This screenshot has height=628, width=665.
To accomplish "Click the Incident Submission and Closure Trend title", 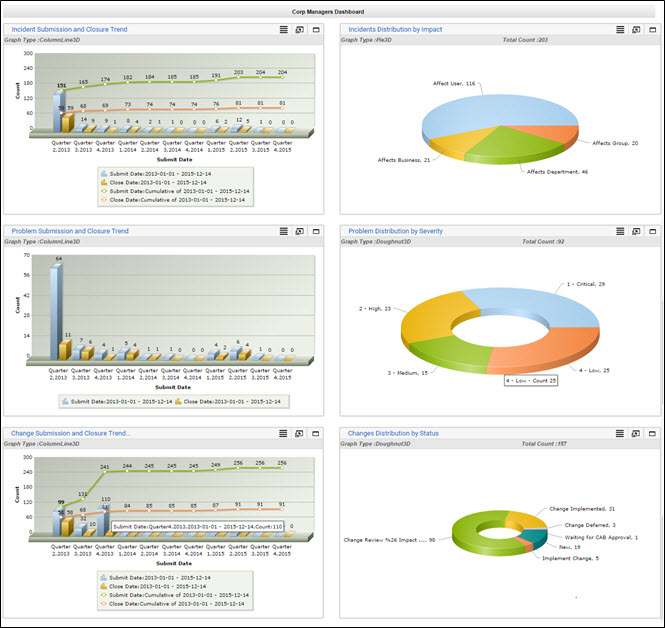I will coord(69,30).
